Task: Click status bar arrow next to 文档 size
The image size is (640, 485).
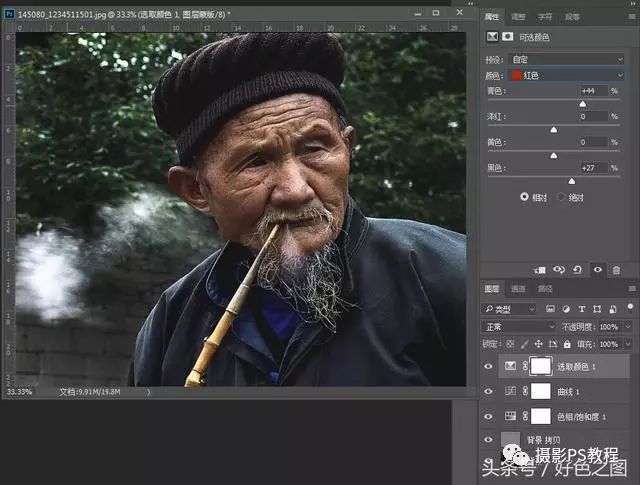Action: (x=148, y=392)
